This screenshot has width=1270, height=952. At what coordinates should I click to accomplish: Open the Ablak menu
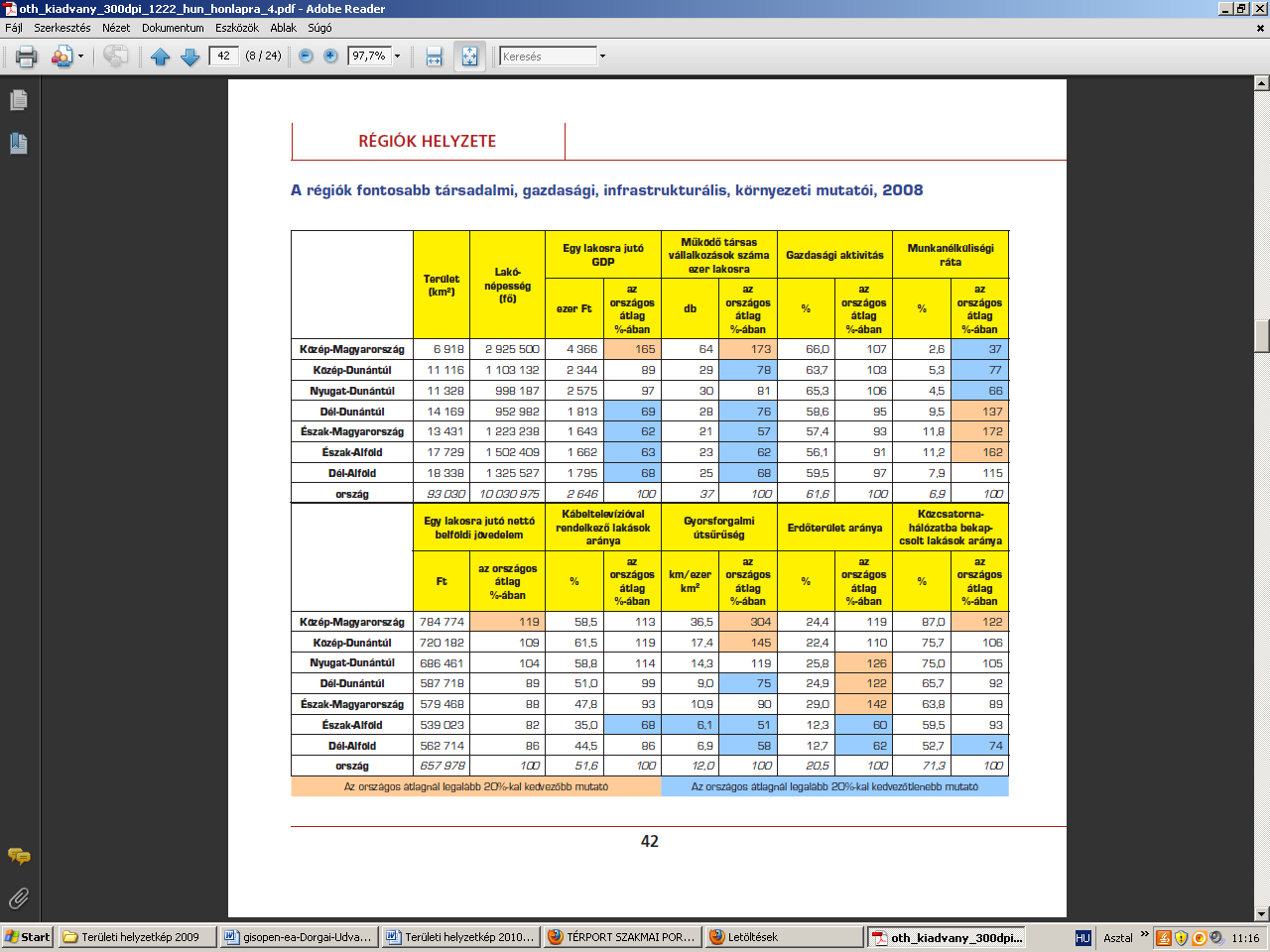(x=284, y=28)
